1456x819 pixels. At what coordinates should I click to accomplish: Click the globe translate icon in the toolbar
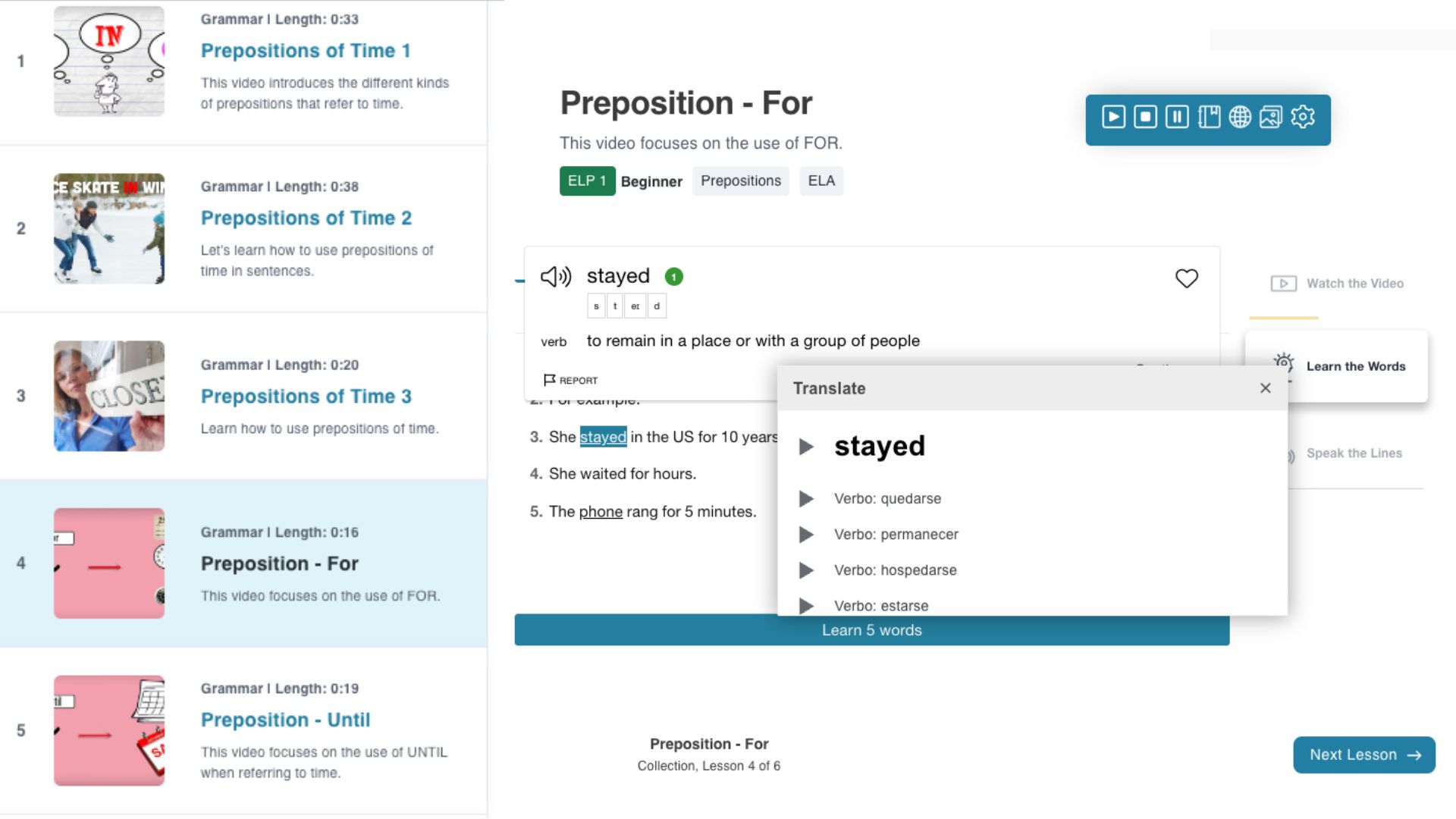click(x=1240, y=117)
